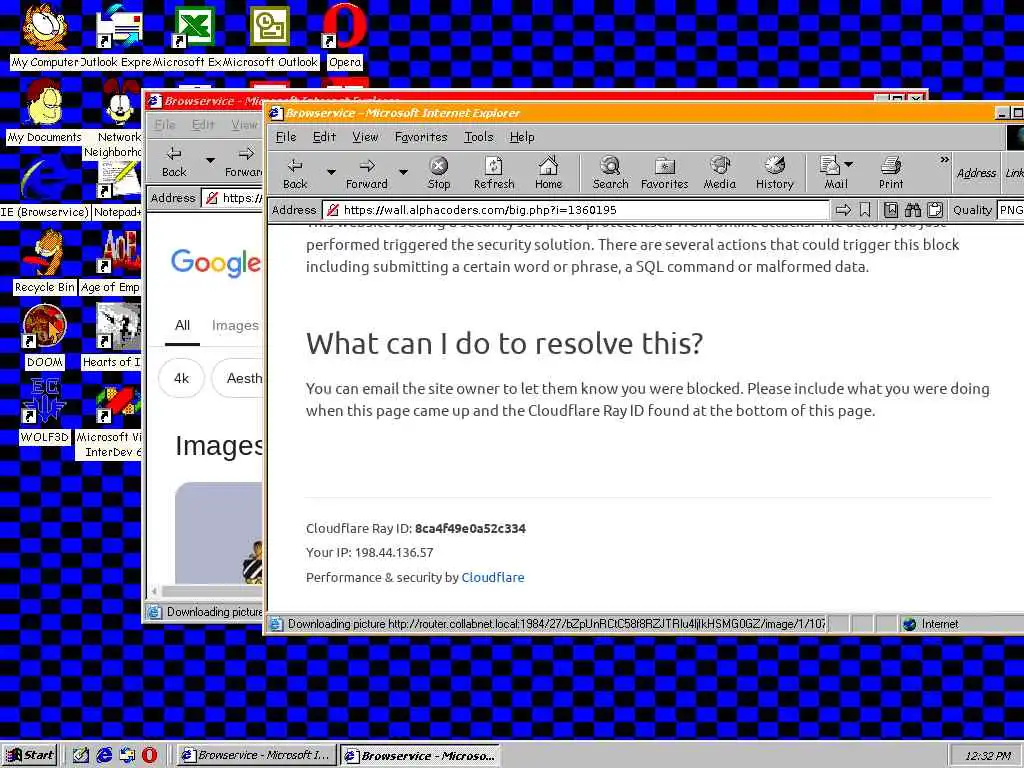Viewport: 1024px width, 768px height.
Task: Open the Quality PNG dropdown
Action: tap(1011, 210)
